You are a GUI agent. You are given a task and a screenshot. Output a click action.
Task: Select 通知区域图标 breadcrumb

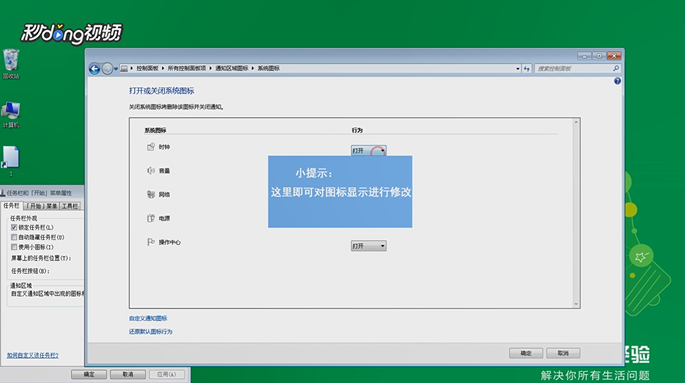[232, 69]
